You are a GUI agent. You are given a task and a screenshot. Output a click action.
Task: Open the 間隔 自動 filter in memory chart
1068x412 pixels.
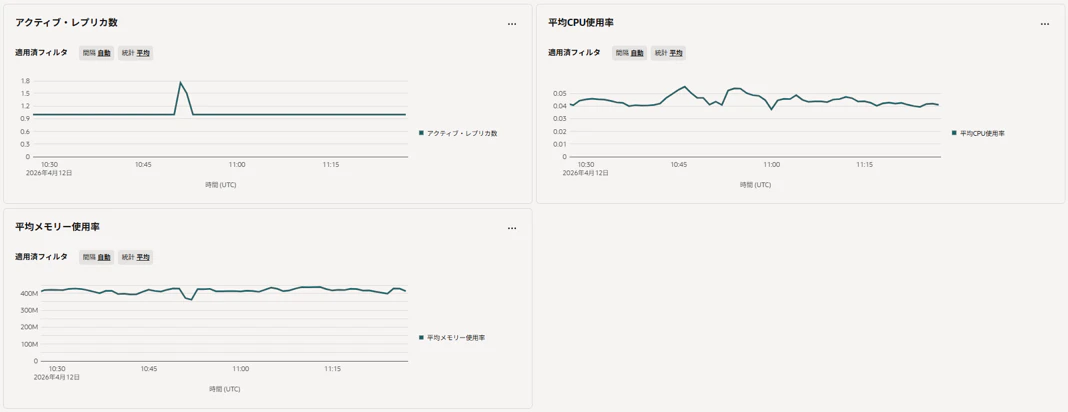point(97,257)
